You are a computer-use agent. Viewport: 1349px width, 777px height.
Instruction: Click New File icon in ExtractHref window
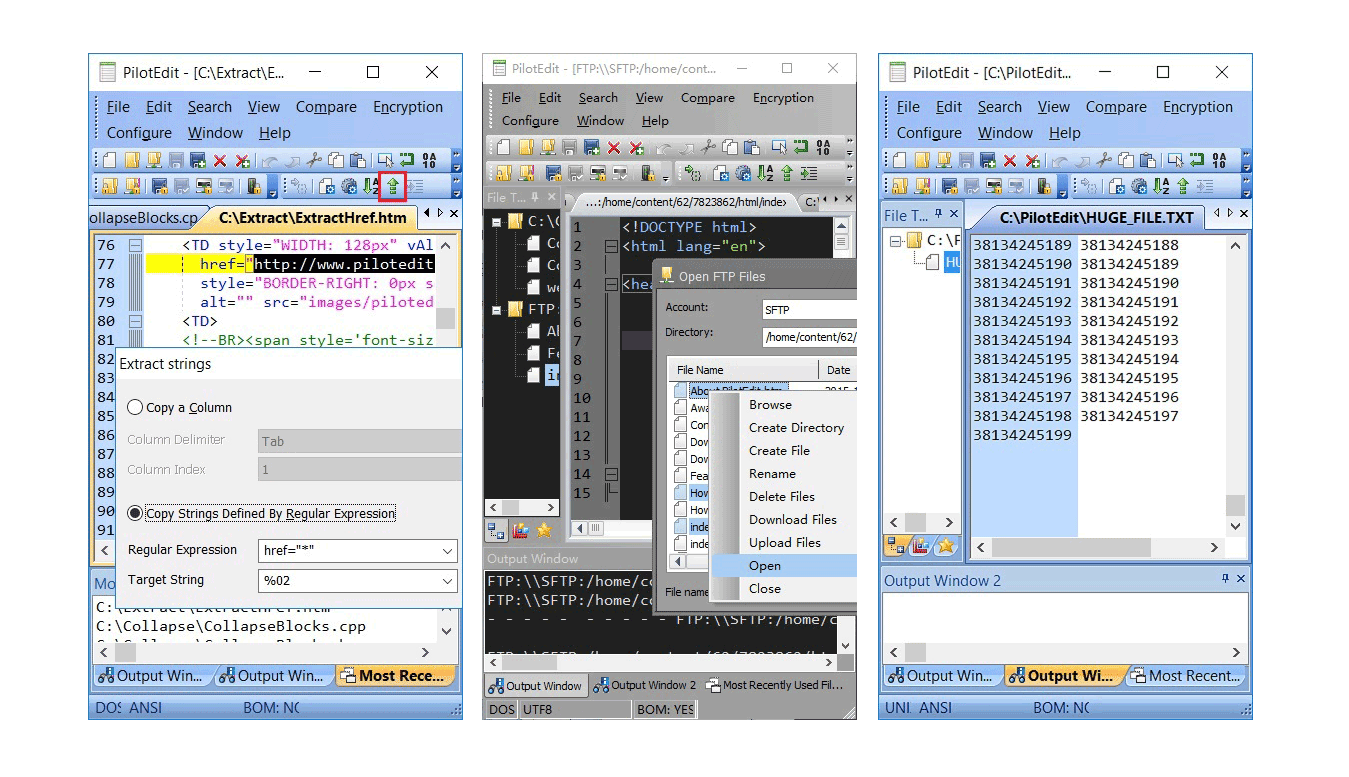click(x=110, y=160)
